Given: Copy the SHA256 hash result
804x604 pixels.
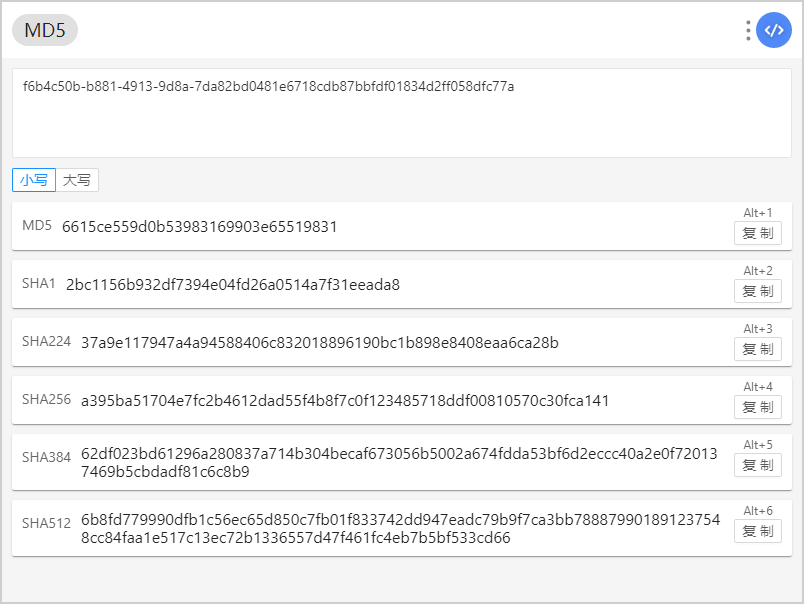Looking at the screenshot, I should 757,407.
